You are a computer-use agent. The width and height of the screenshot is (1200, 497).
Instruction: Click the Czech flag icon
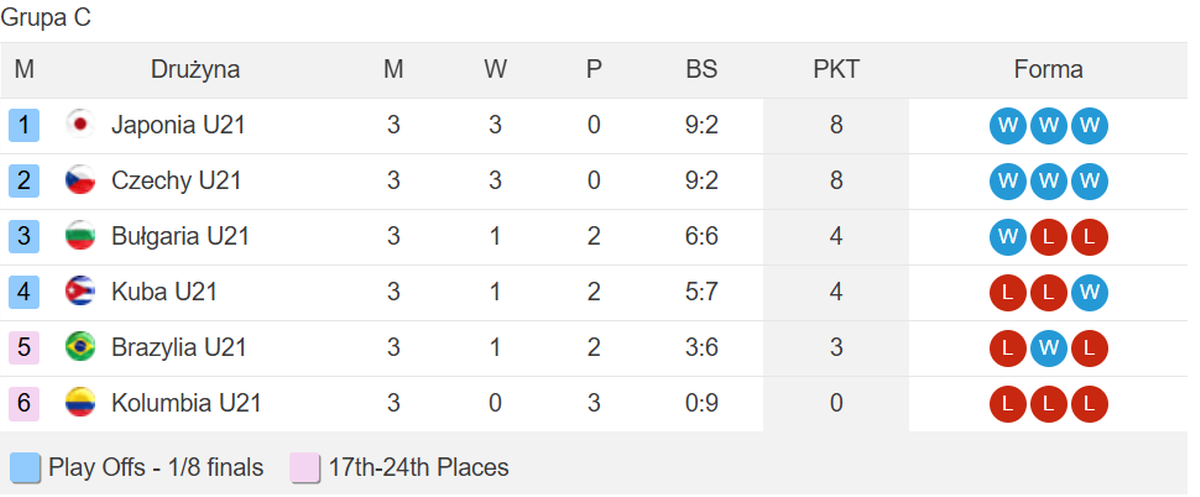(x=80, y=181)
